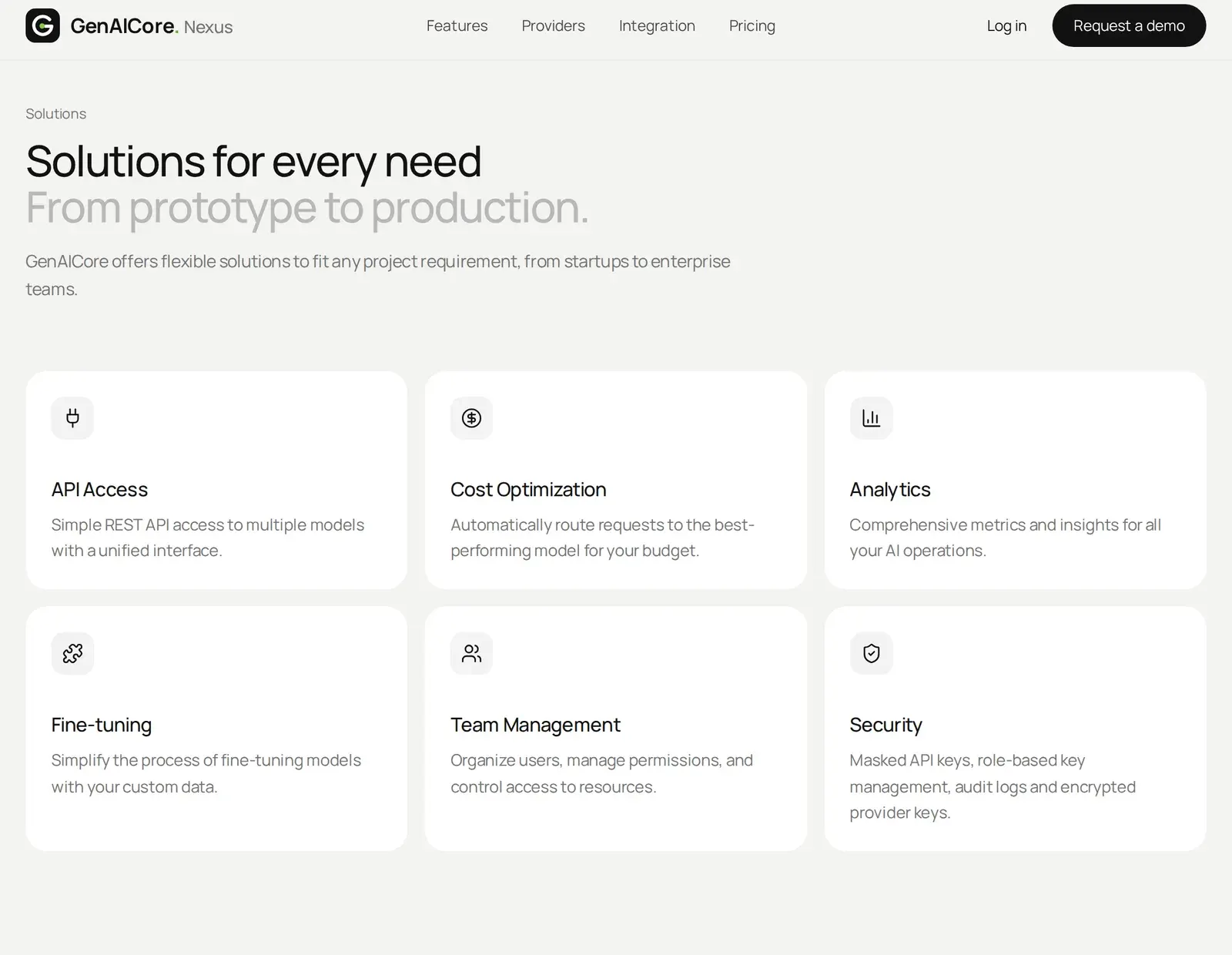Screen dimensions: 1232x955
Task: Click the dollar icon for Cost Optimization
Action: [x=471, y=418]
